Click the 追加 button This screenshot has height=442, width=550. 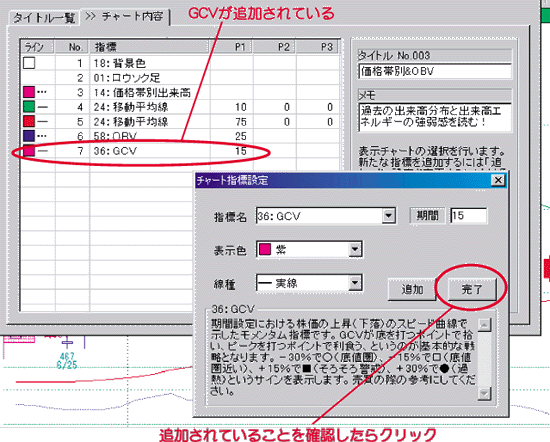pos(412,289)
